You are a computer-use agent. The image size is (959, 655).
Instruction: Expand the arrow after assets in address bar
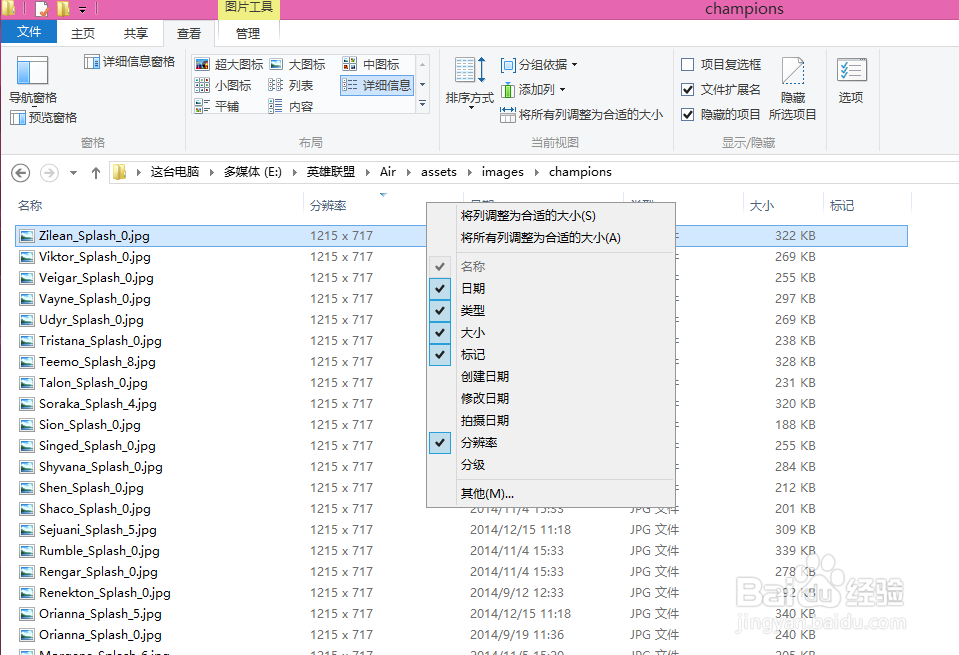[469, 172]
